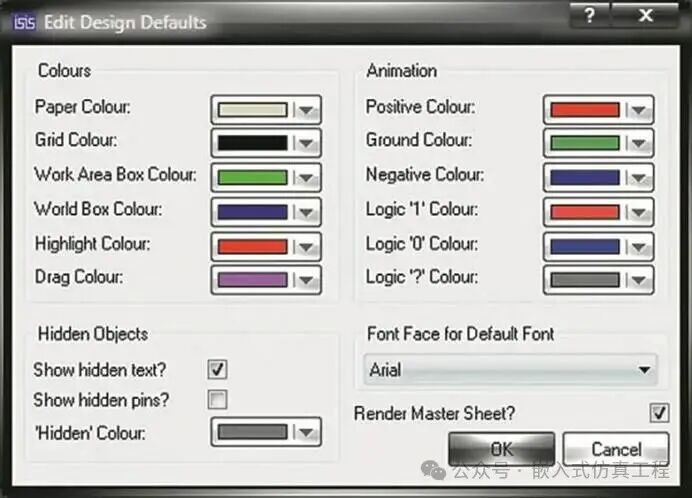
Task: Click the red Positive Colour swatch
Action: 585,110
